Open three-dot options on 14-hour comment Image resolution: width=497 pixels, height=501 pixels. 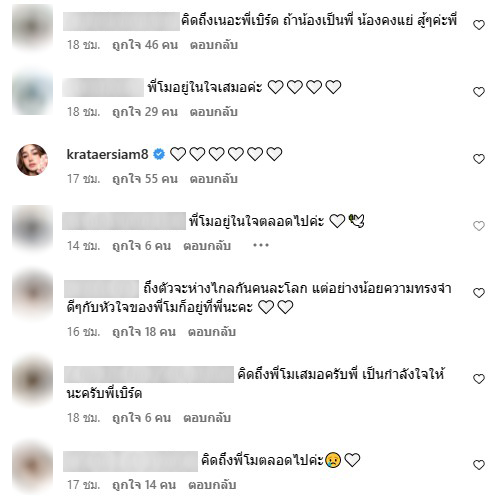261,246
